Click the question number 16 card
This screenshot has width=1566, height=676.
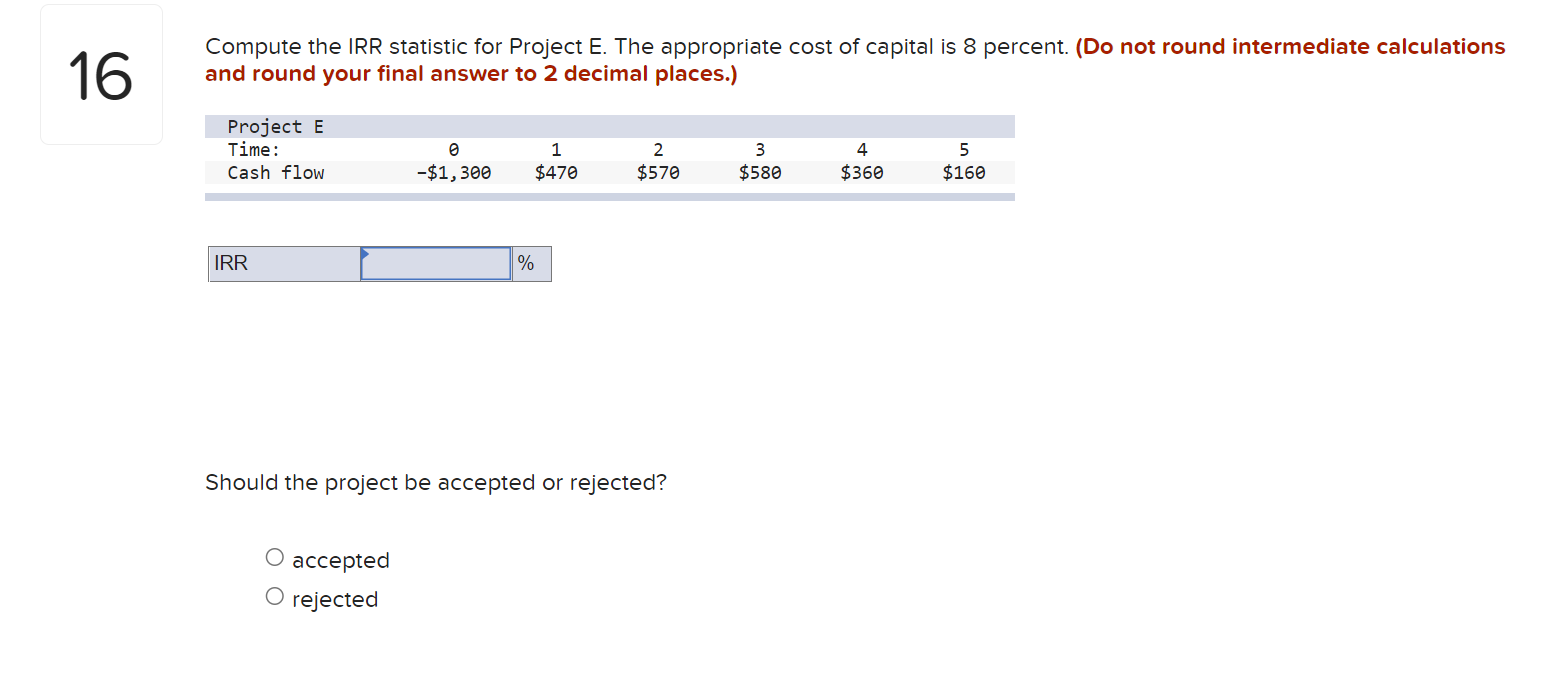coord(100,73)
